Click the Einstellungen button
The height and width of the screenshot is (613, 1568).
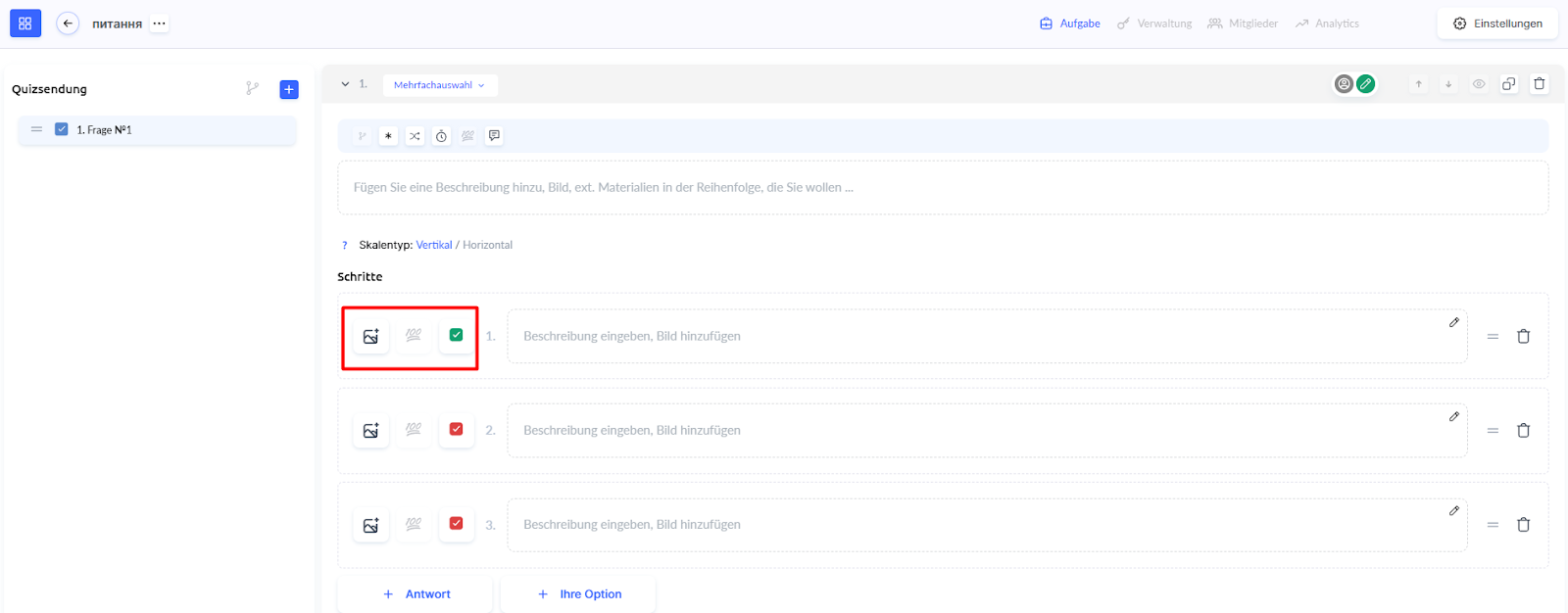point(1497,24)
